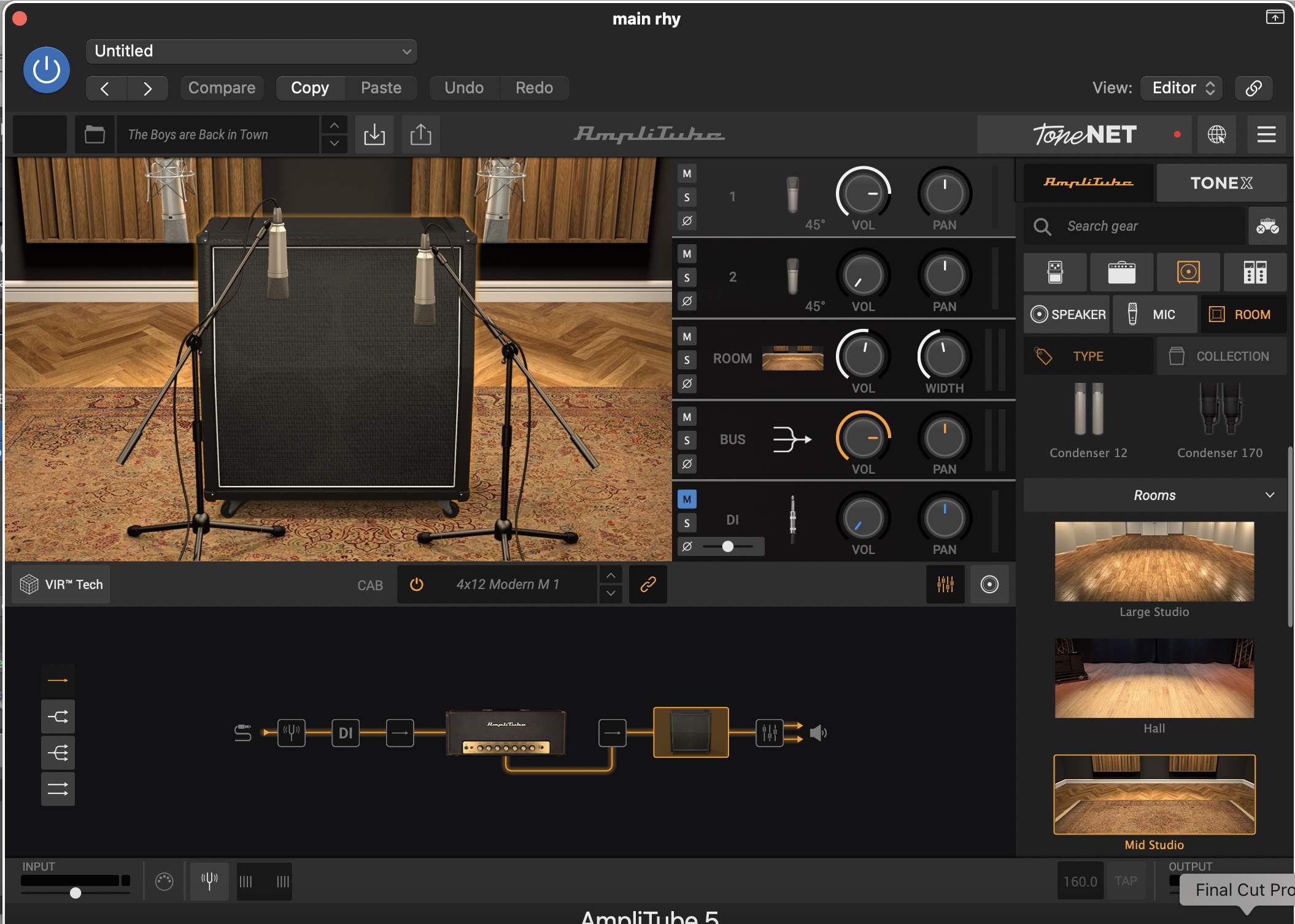The width and height of the screenshot is (1295, 924).
Task: Click the INPUT level slider
Action: pyautogui.click(x=75, y=893)
